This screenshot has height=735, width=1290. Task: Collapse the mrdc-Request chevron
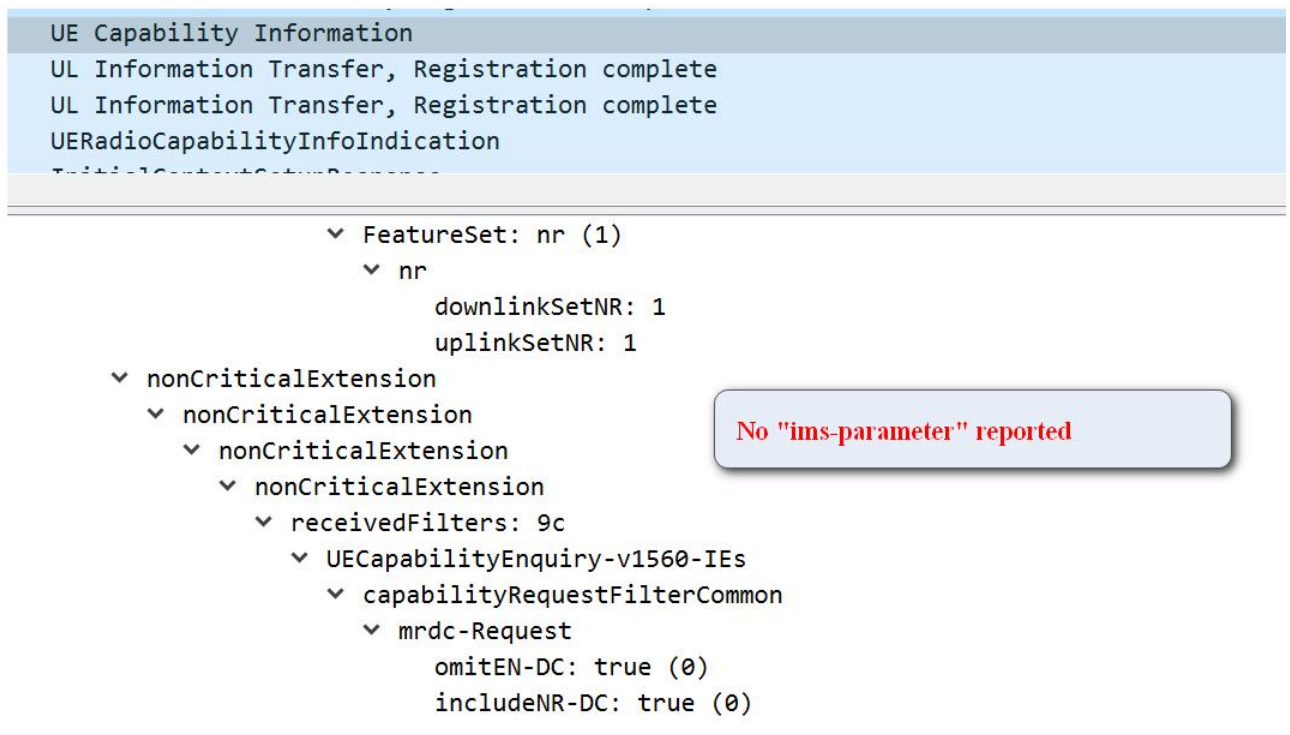(x=372, y=631)
